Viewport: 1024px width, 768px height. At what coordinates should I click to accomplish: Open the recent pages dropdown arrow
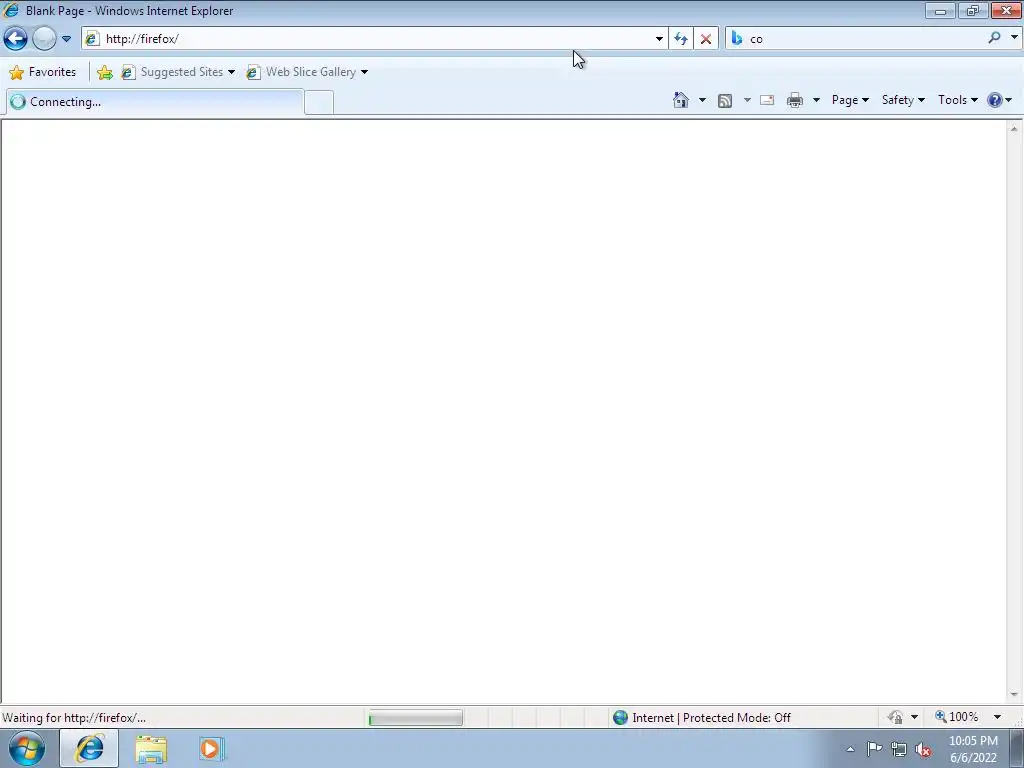[66, 39]
